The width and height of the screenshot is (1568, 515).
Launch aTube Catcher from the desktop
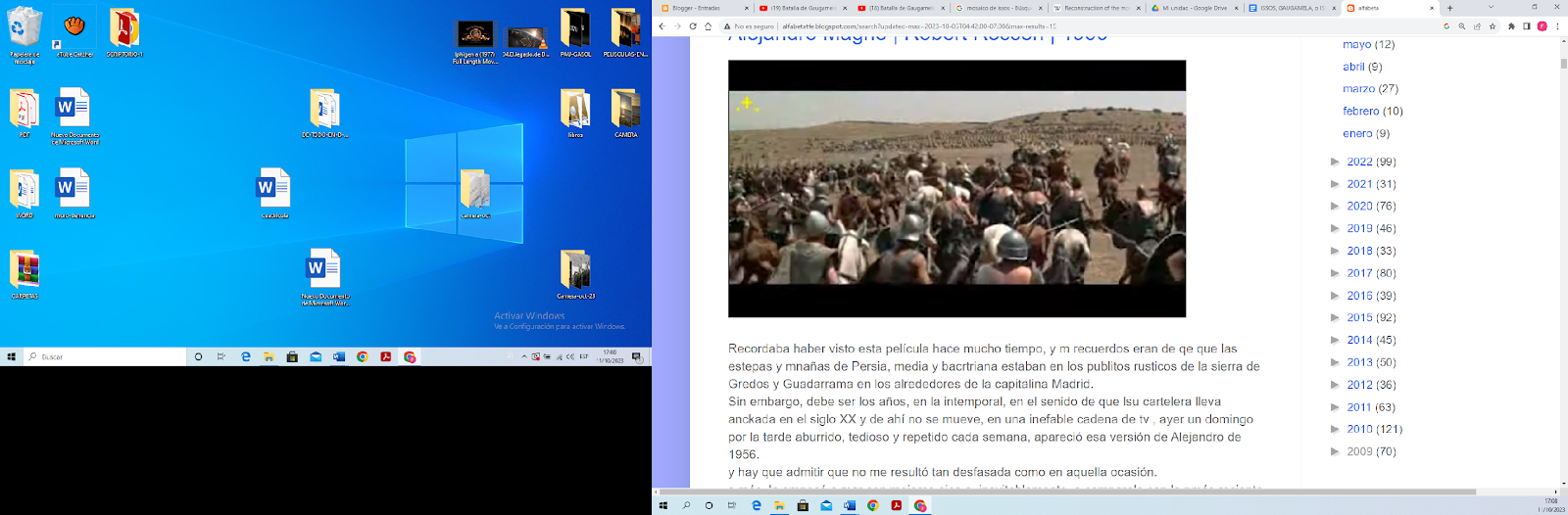tap(74, 32)
